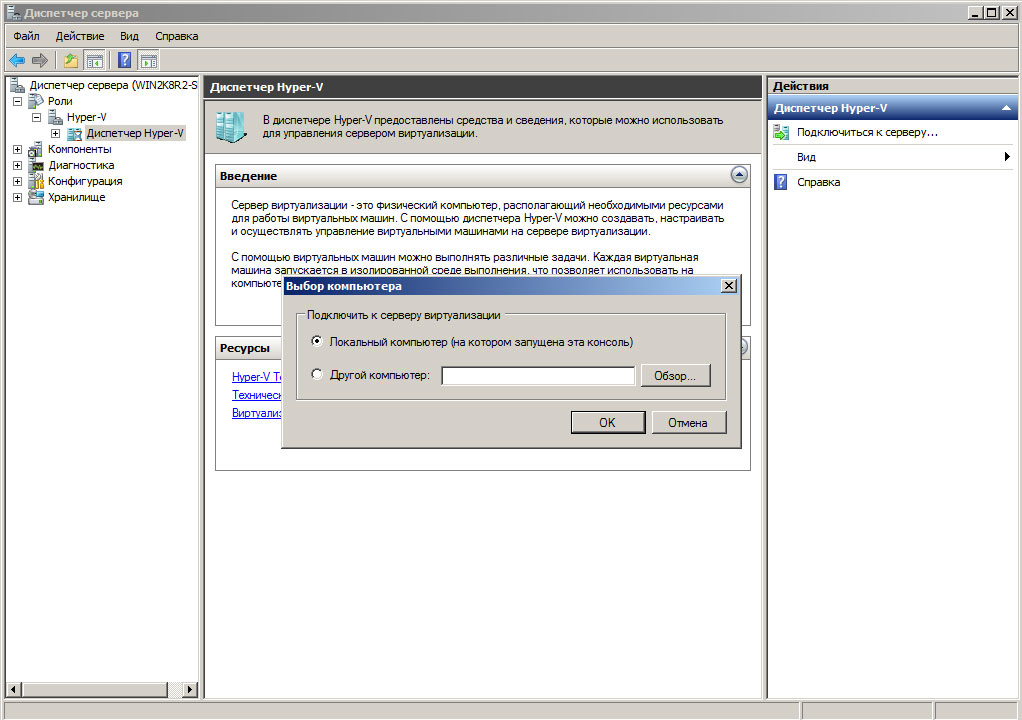Expand the Хранилище tree node
1022x720 pixels.
pos(18,197)
